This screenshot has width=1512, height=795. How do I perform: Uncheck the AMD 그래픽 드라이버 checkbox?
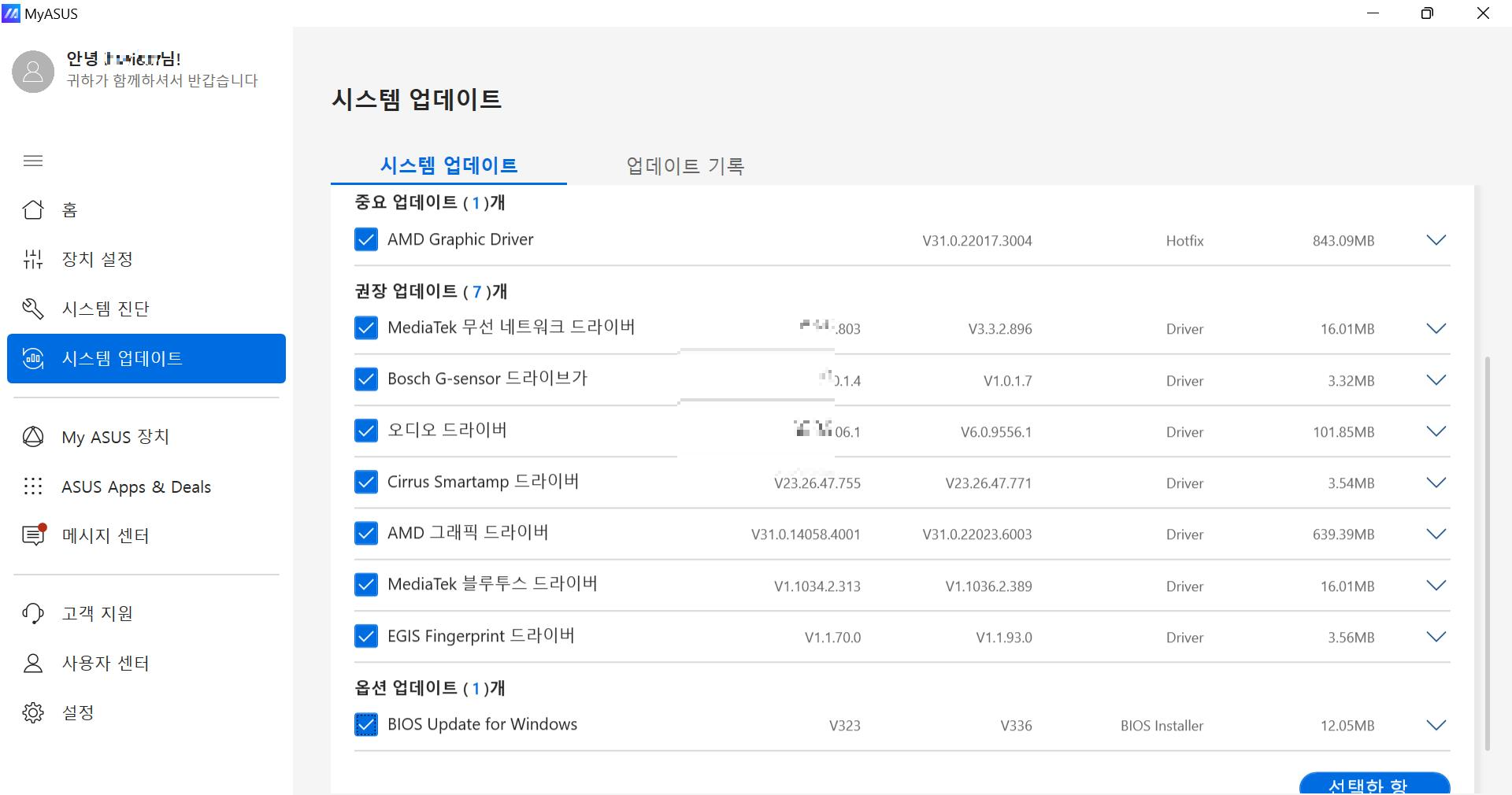366,534
